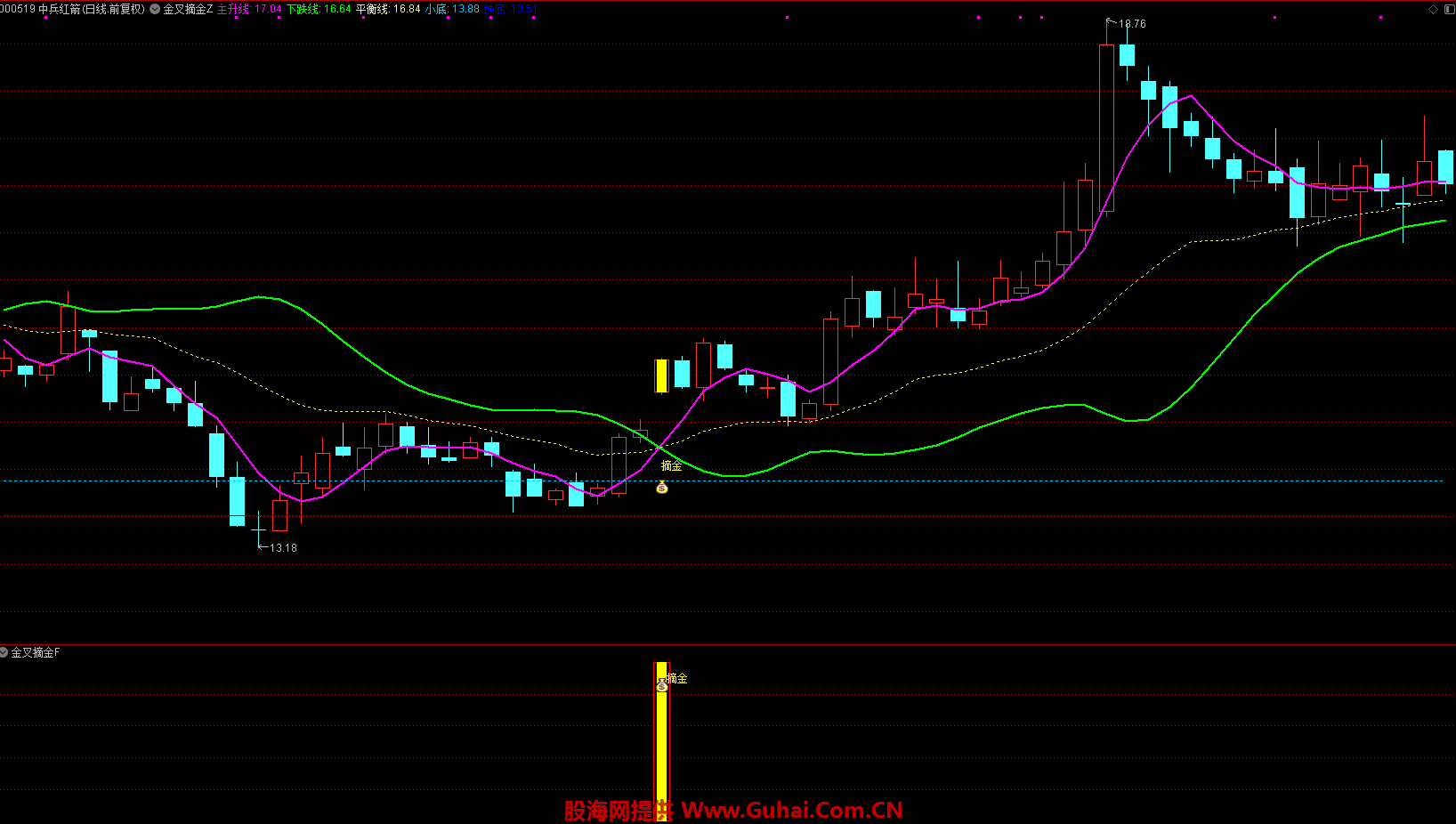Screen dimensions: 1456x824
Task: Select the 铁底: 13.51 indicator label
Action: point(511,9)
